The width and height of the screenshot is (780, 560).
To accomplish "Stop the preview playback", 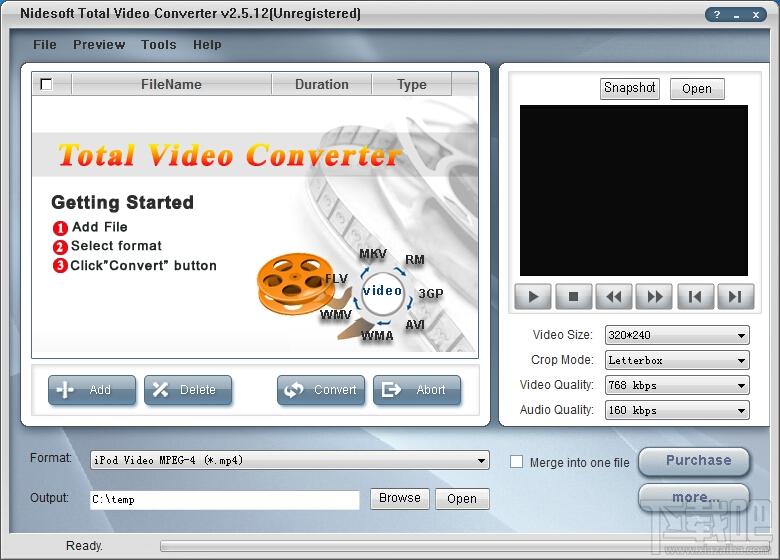I will [574, 297].
